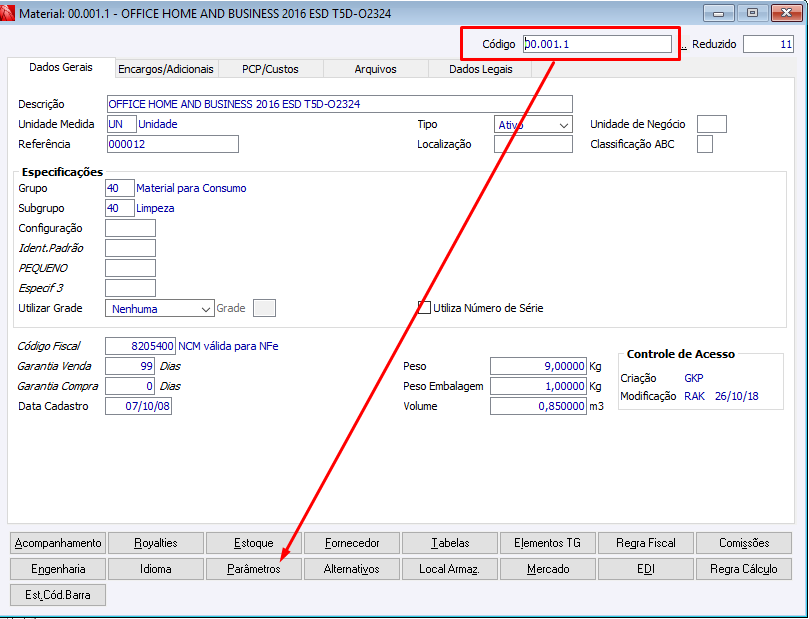Maximize the Material window
The image size is (809, 619).
(x=752, y=13)
